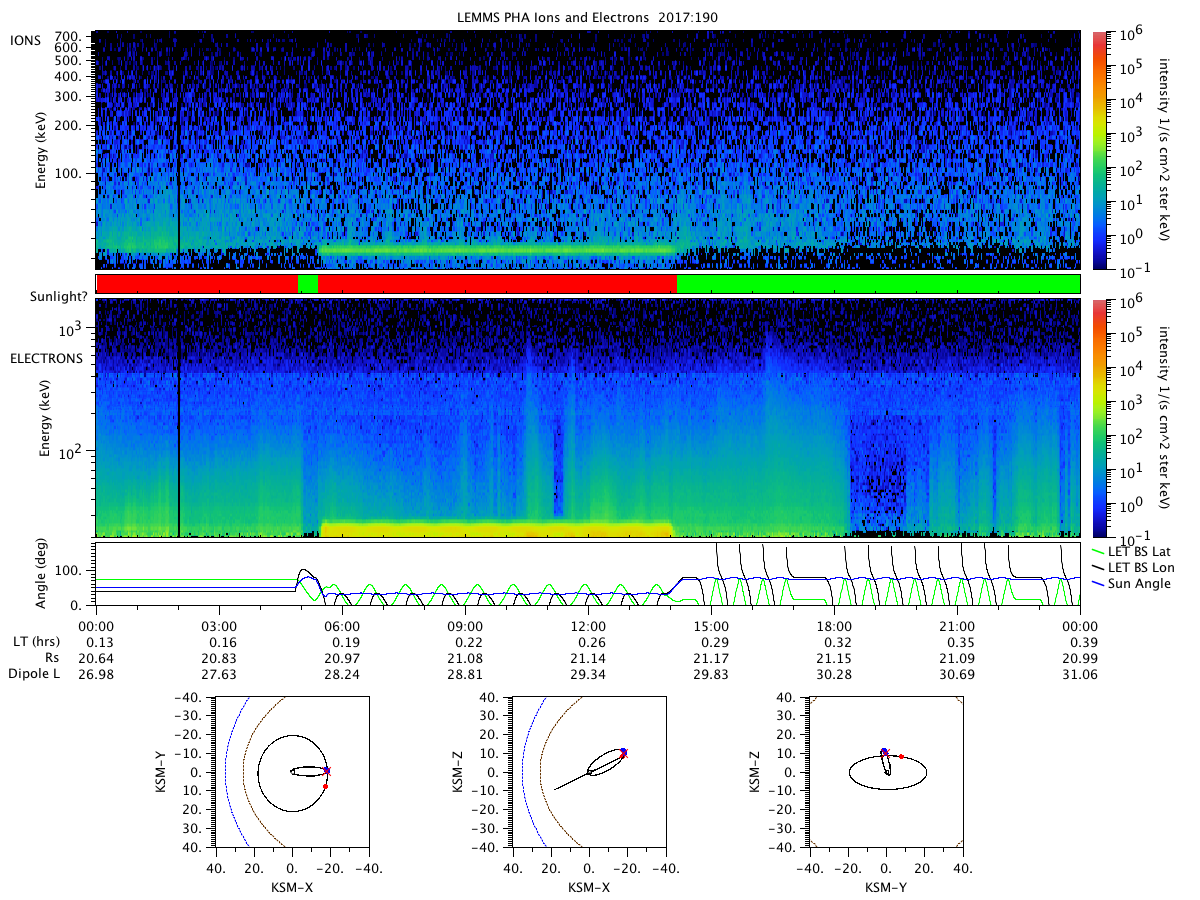Click the yellow electron band near the plot bottom

click(x=496, y=529)
